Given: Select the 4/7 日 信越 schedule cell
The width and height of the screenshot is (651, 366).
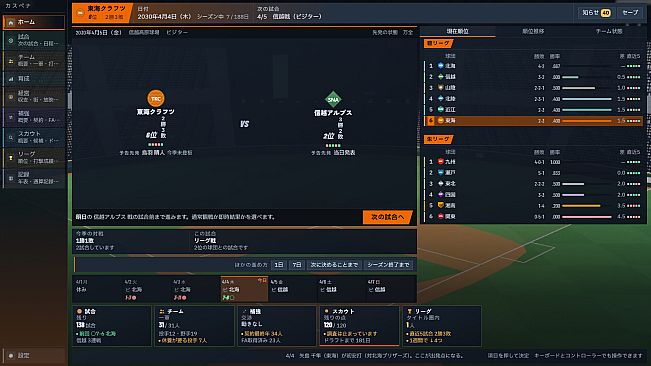Looking at the screenshot, I should 390,289.
